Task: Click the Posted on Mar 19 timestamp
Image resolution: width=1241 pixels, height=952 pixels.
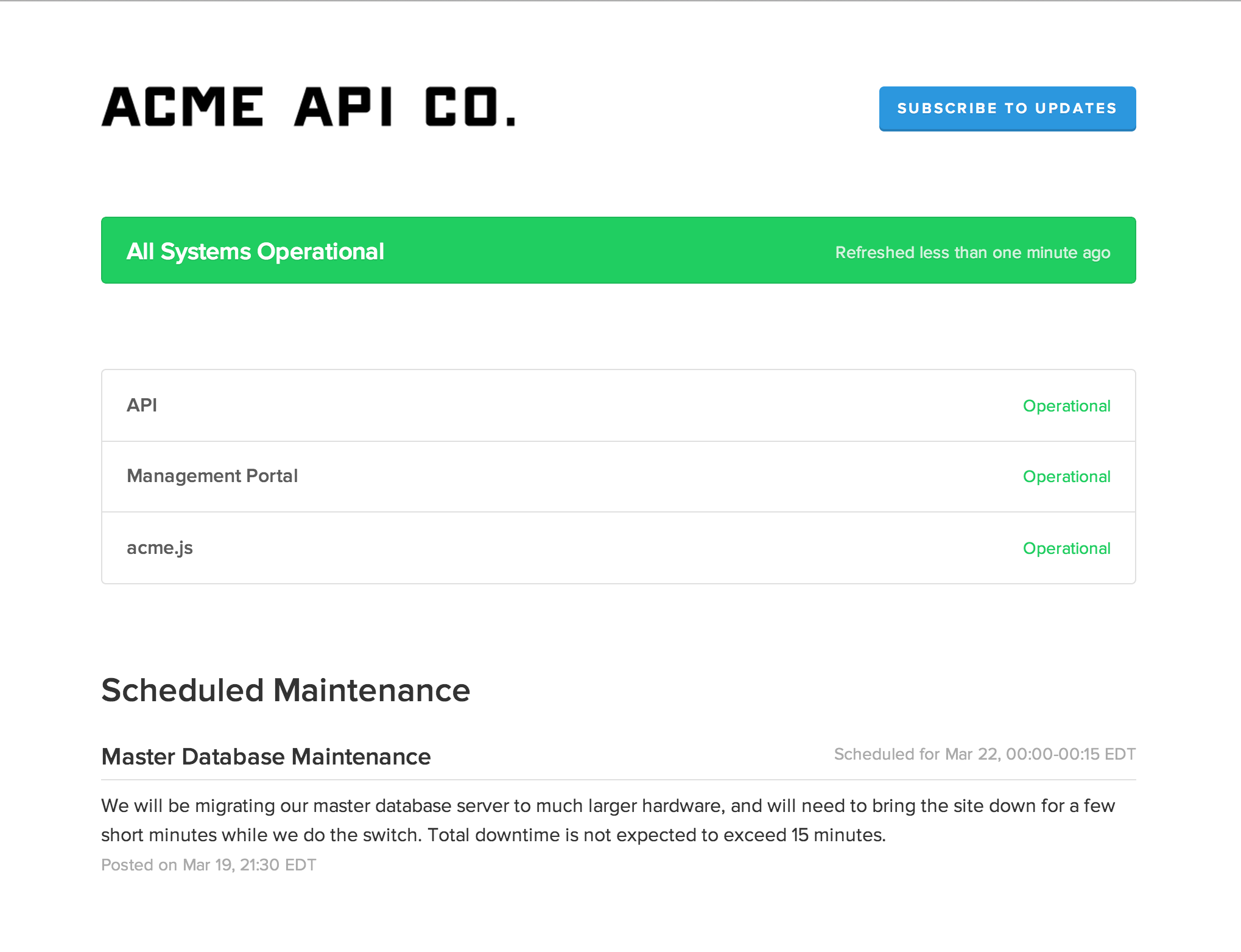Action: pos(208,865)
